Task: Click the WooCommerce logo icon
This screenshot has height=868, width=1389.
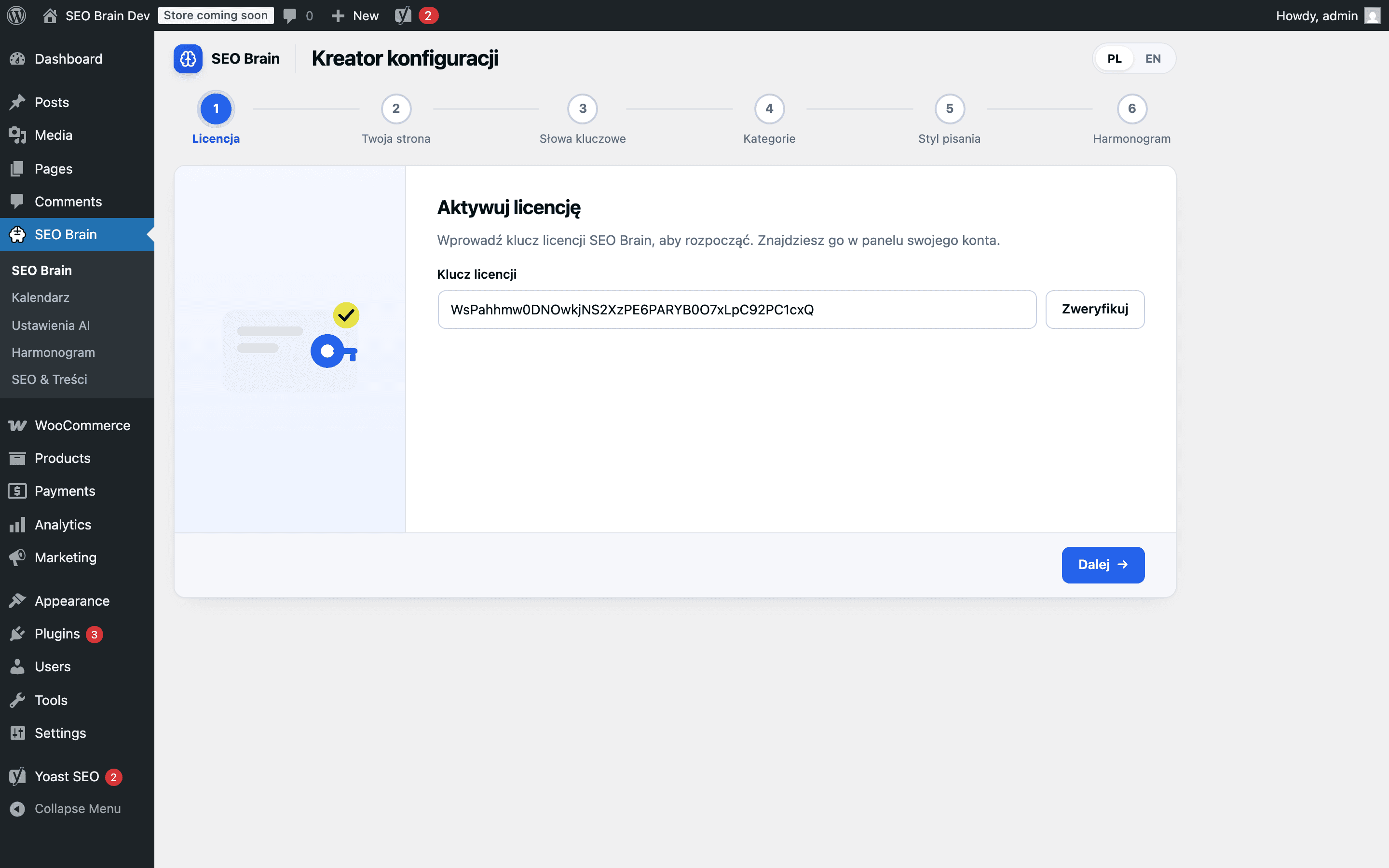Action: tap(17, 425)
